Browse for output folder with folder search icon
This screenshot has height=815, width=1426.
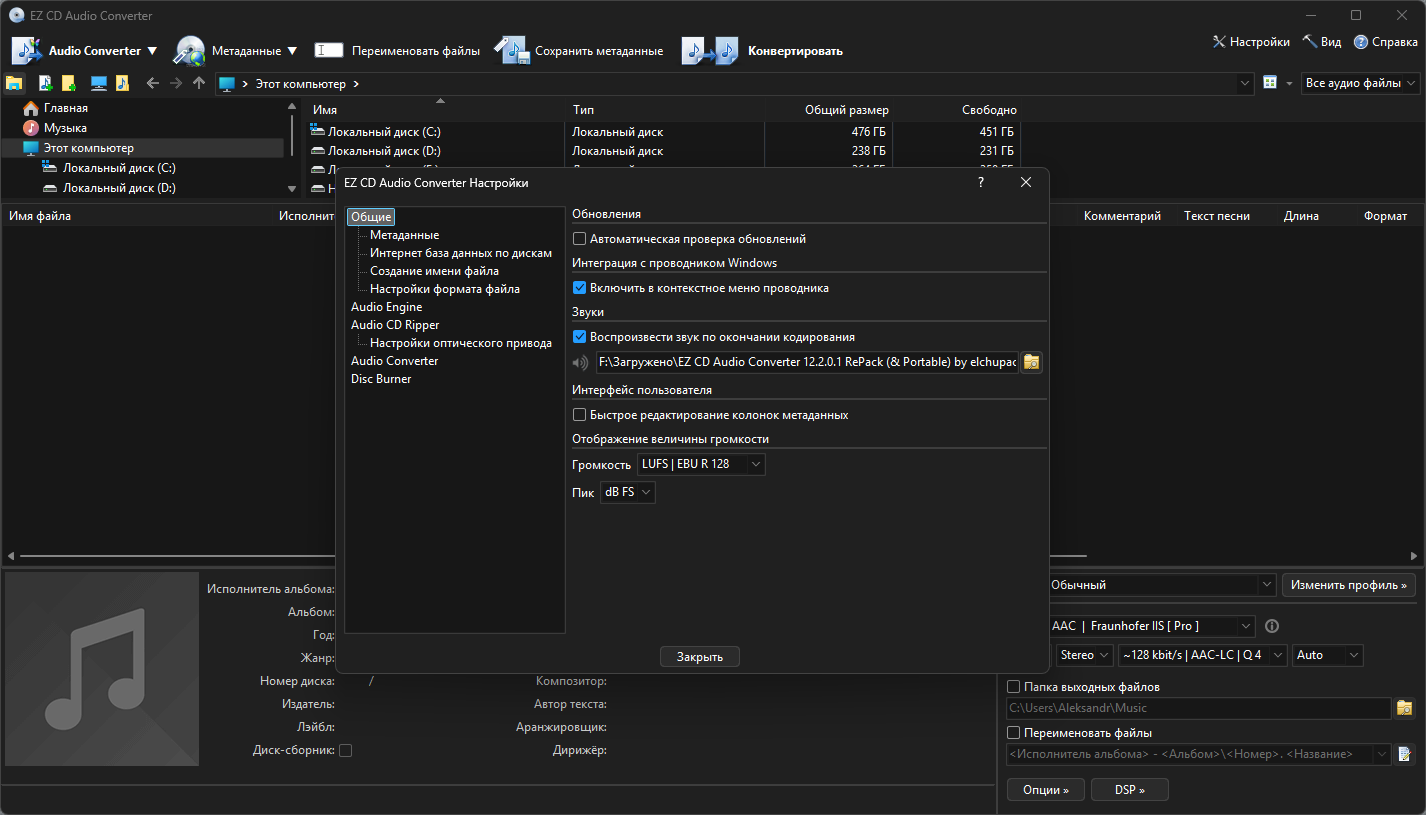pos(1405,708)
